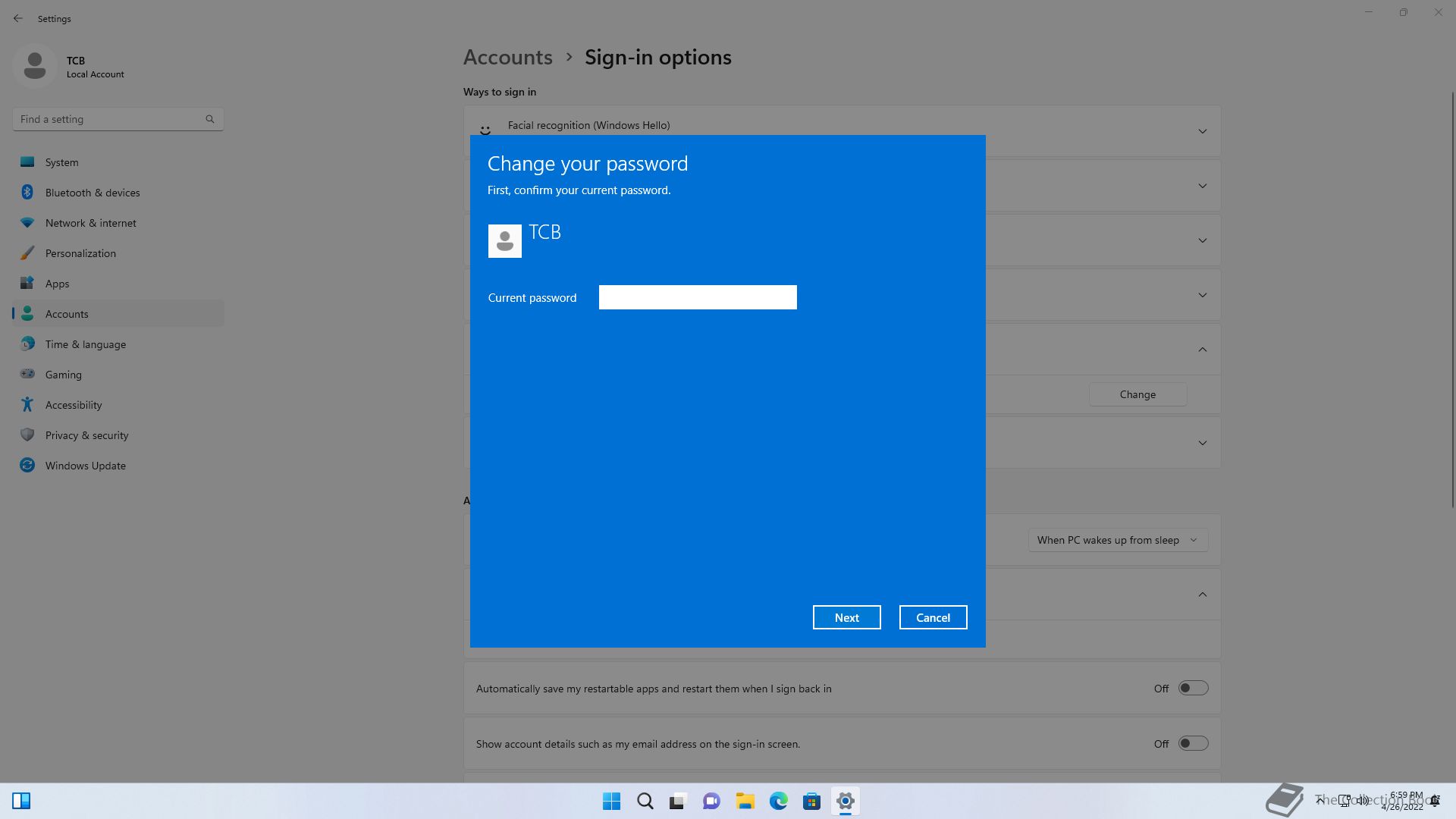Open the Time & language icon
Screen dimensions: 1456x819
click(27, 344)
